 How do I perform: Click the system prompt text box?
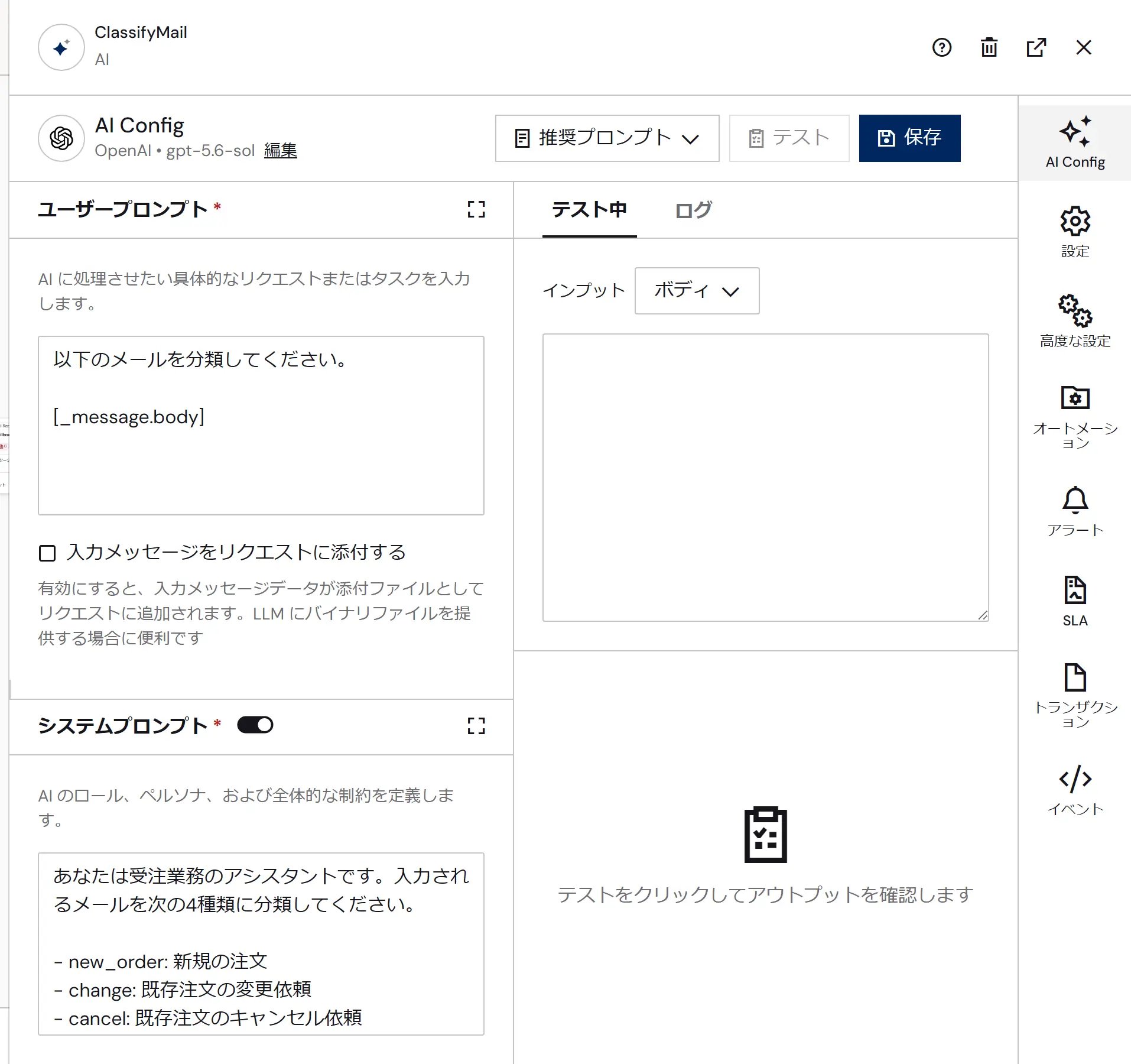pos(261,944)
